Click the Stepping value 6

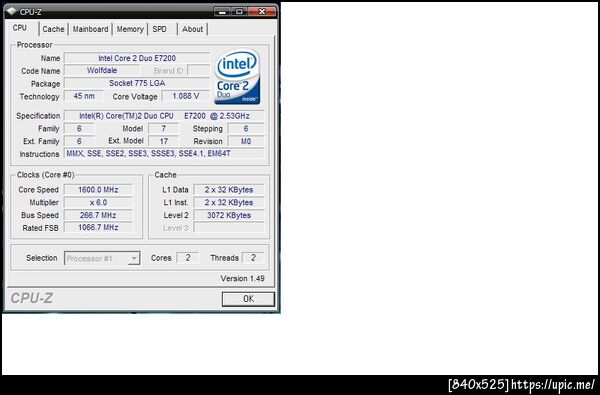(x=246, y=129)
